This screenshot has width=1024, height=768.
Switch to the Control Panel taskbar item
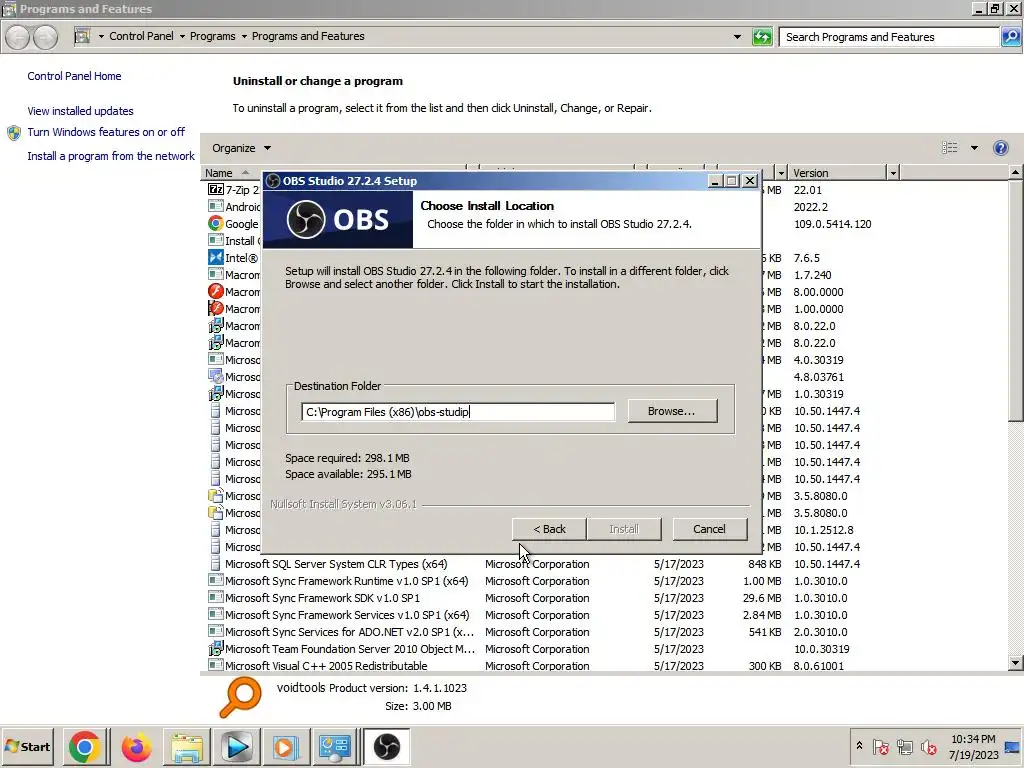334,747
